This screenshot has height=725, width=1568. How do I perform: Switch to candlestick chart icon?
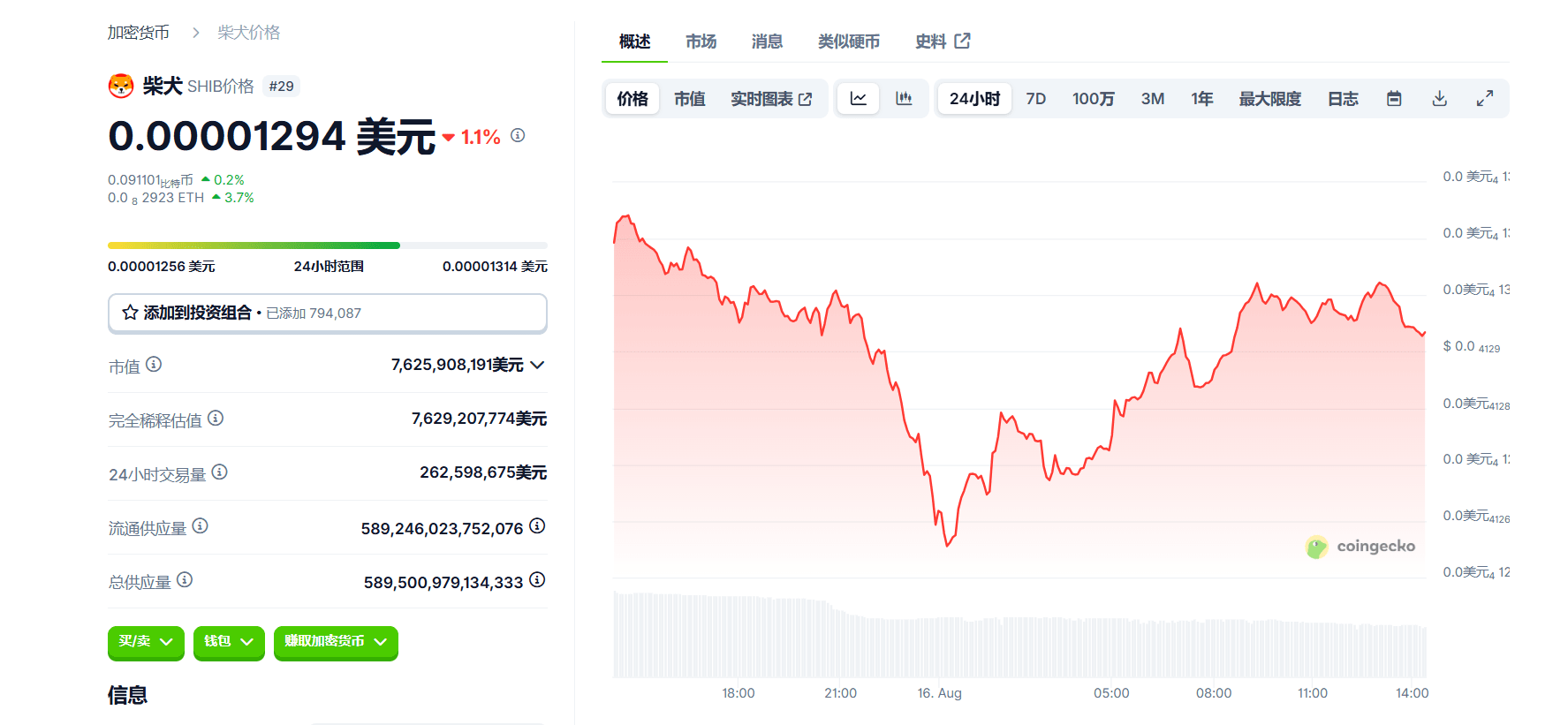pyautogui.click(x=904, y=99)
